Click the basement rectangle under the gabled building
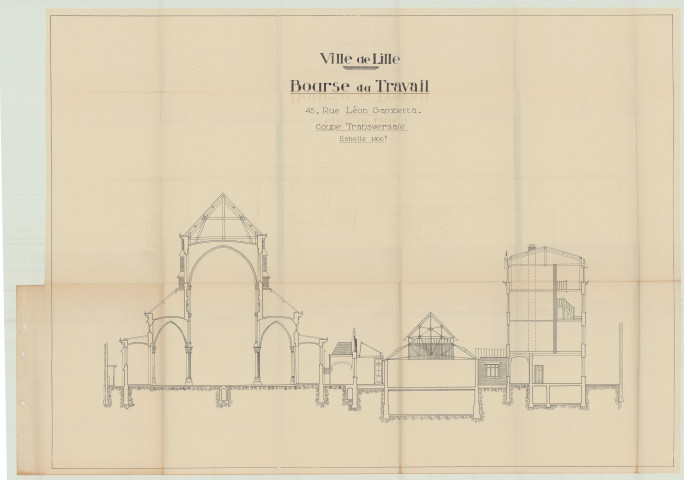 click(x=430, y=402)
